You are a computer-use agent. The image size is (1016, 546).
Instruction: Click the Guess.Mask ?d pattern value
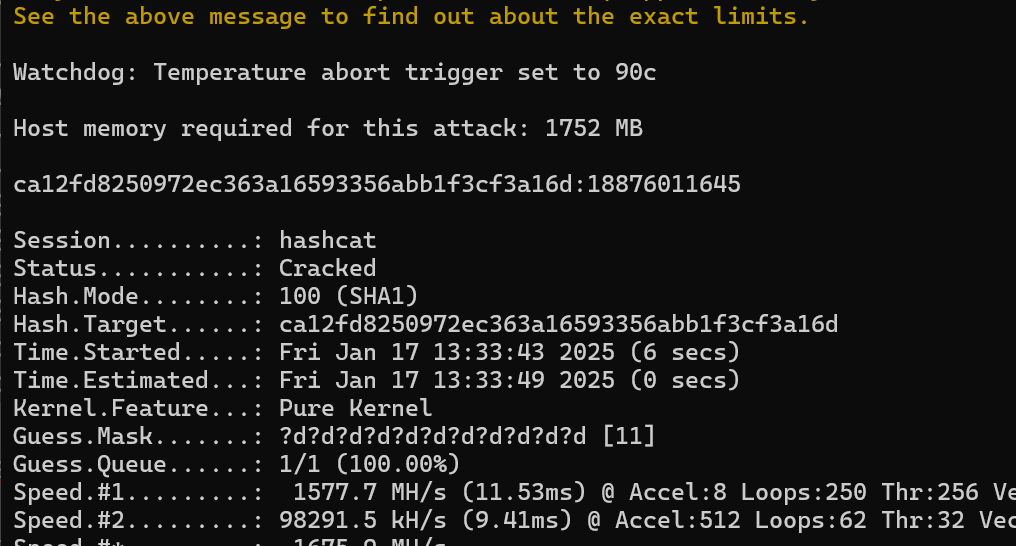click(432, 436)
